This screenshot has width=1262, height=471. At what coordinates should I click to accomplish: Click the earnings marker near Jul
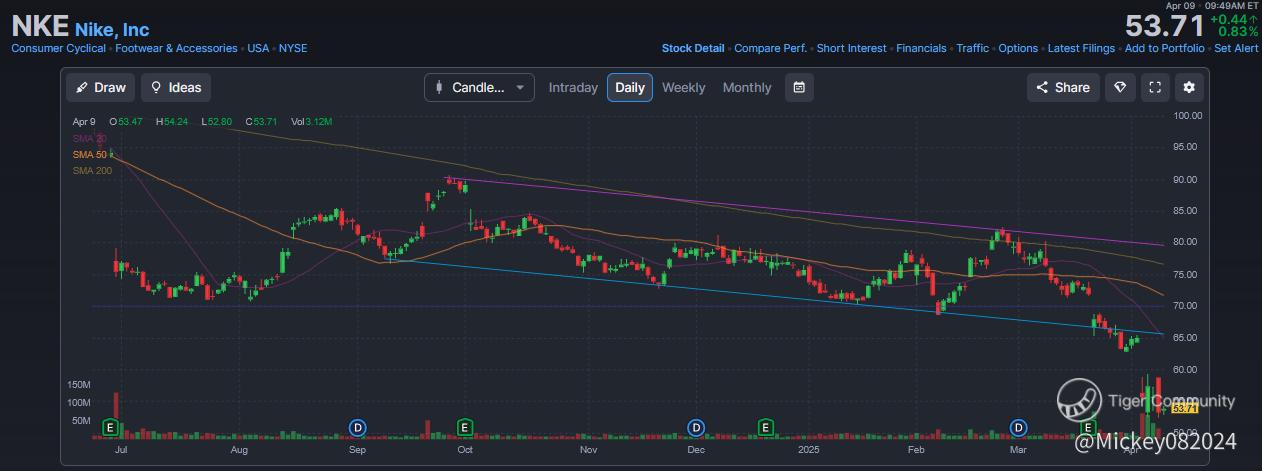point(110,427)
